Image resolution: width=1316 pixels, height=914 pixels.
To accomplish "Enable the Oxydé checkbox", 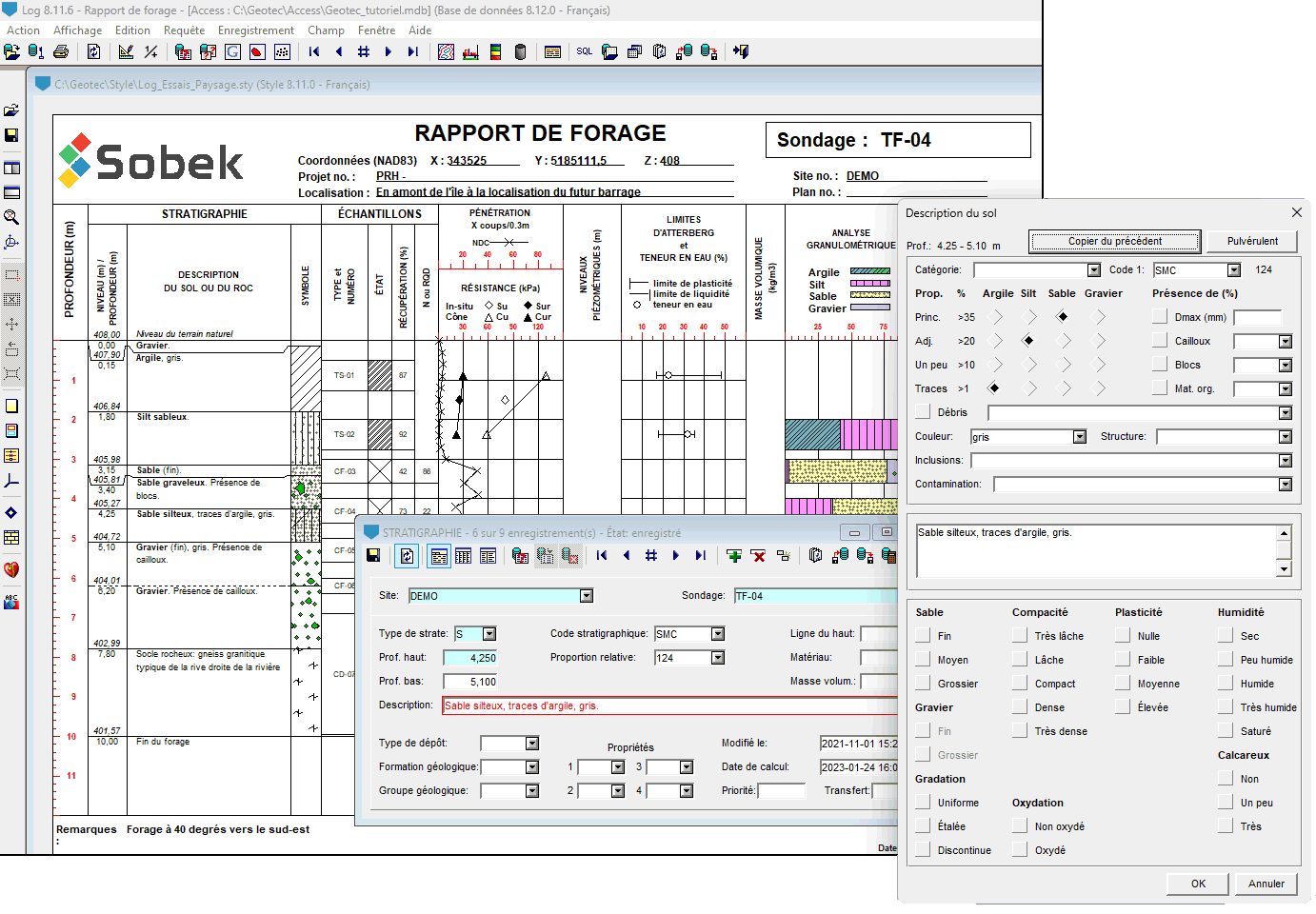I will pos(1020,850).
